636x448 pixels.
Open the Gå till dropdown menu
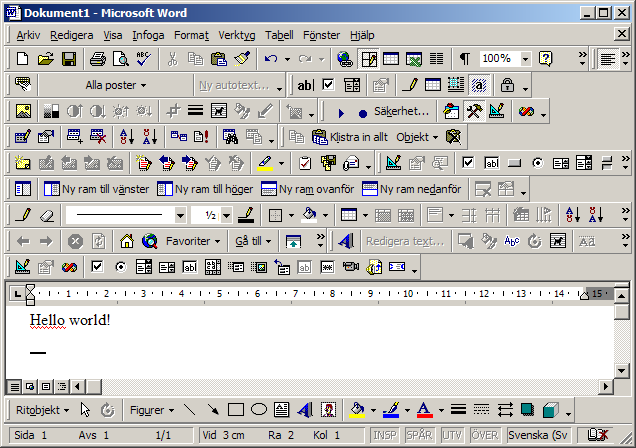click(253, 241)
